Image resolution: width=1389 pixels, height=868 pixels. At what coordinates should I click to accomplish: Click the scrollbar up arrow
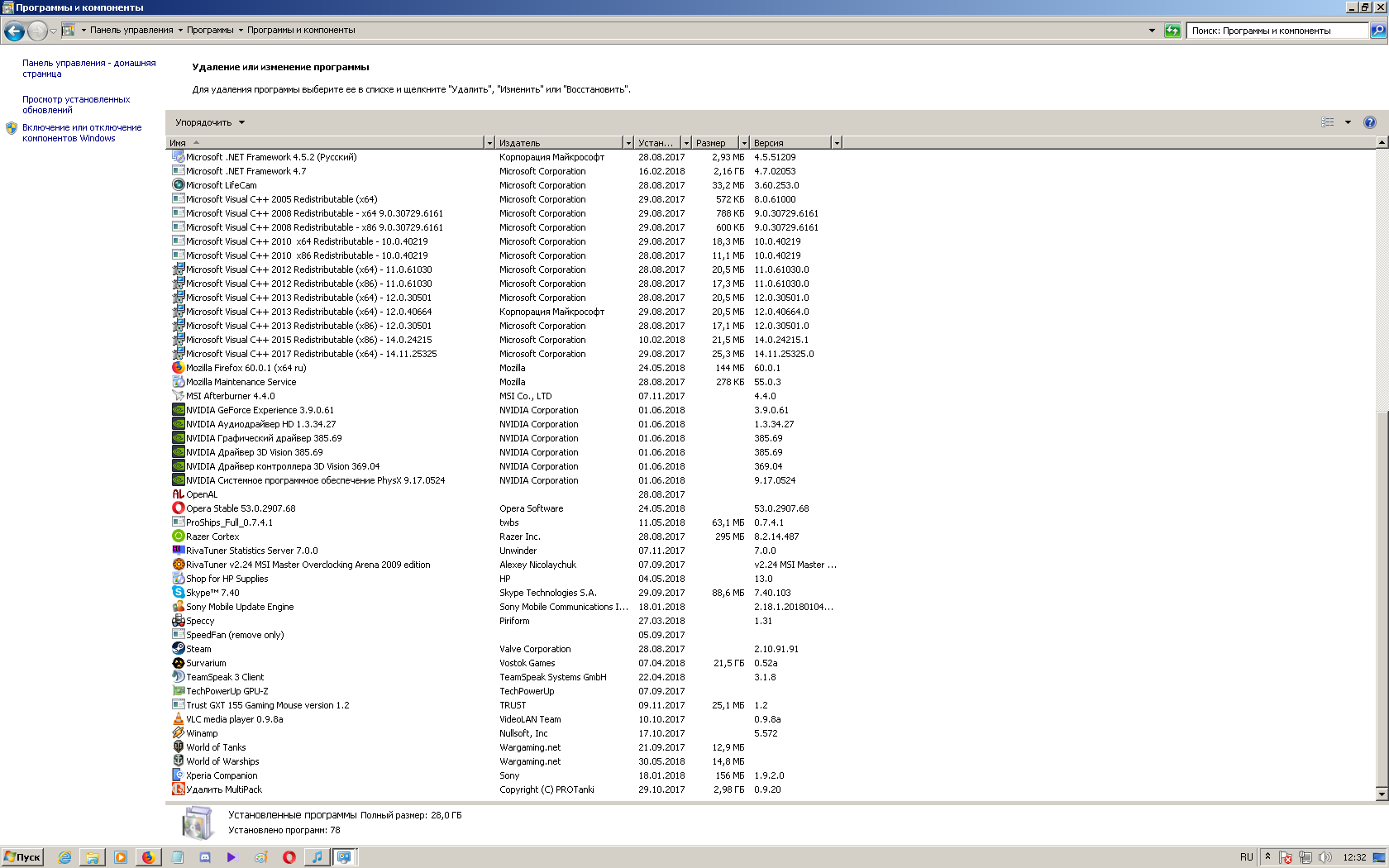click(x=1382, y=143)
